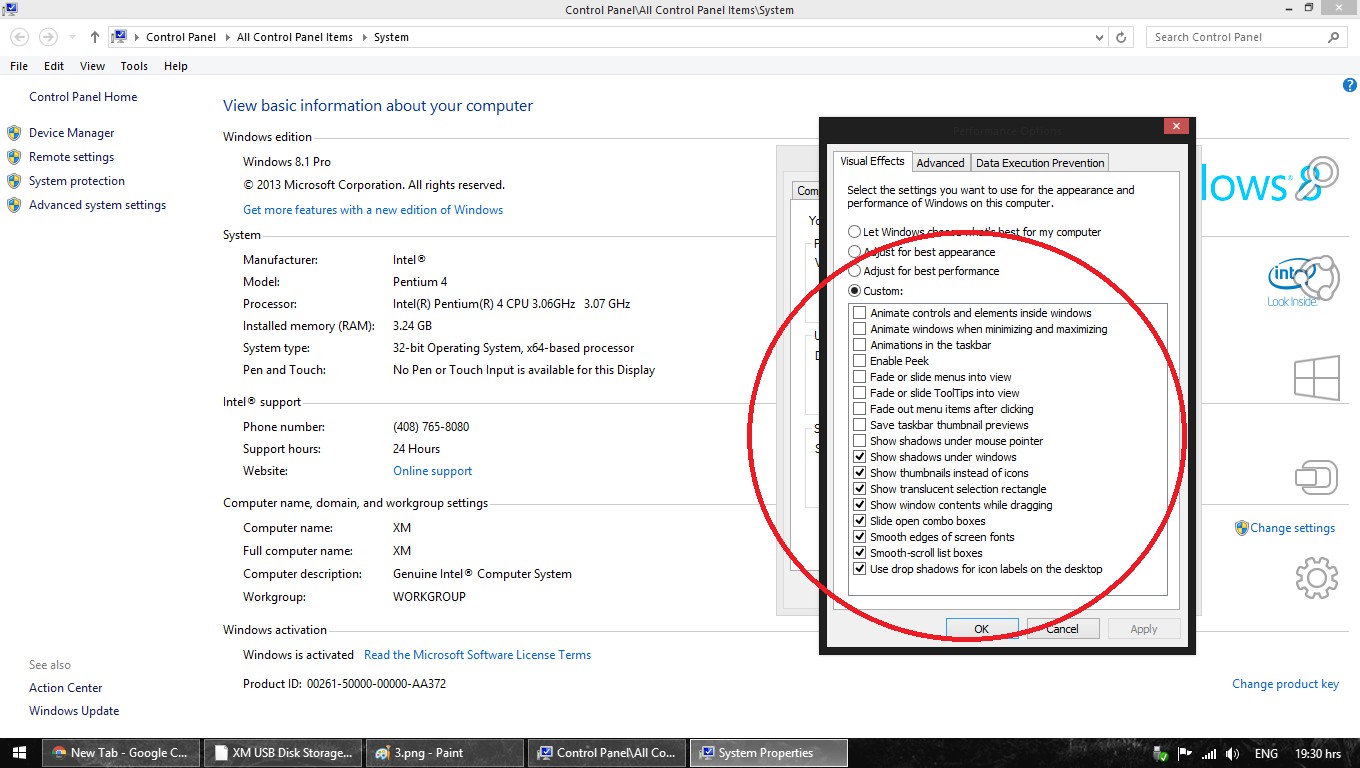Switch to the 3.png Paint taskbar item
This screenshot has width=1360, height=768.
click(x=445, y=753)
